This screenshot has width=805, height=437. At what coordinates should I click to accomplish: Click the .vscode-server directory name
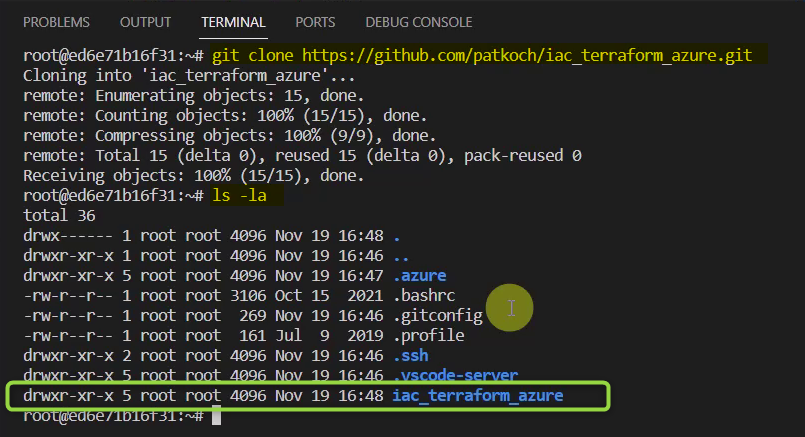pos(455,375)
